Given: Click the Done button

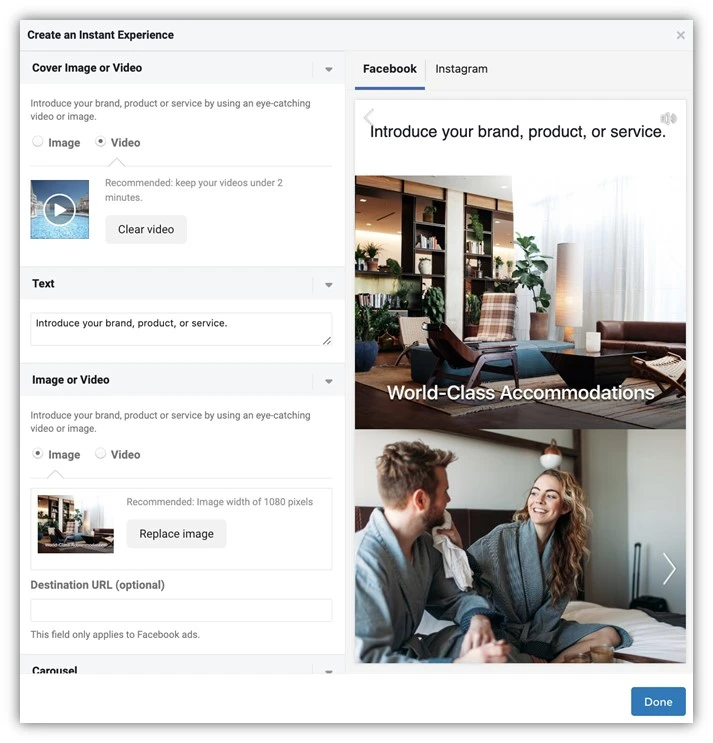Looking at the screenshot, I should pyautogui.click(x=658, y=701).
